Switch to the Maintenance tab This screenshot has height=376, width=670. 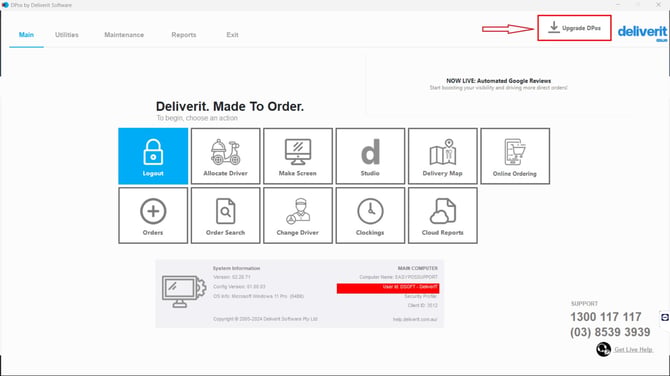coord(124,35)
